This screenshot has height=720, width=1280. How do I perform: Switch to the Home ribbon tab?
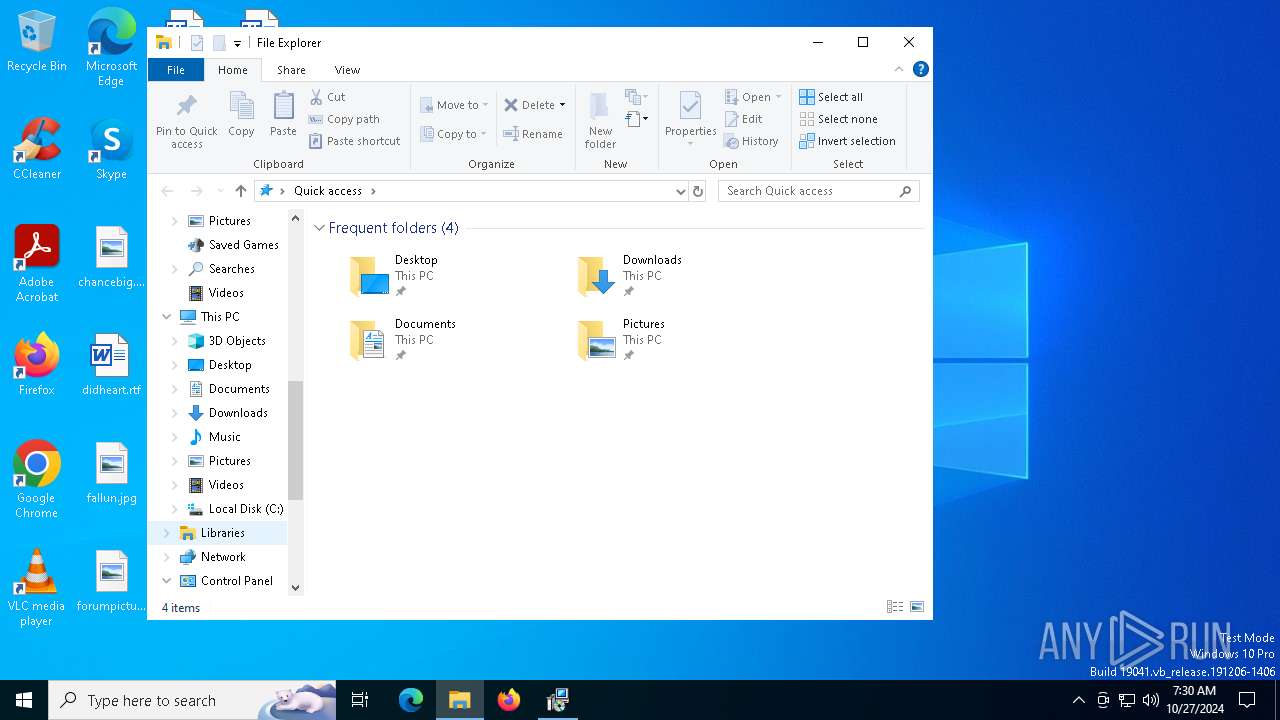point(233,70)
